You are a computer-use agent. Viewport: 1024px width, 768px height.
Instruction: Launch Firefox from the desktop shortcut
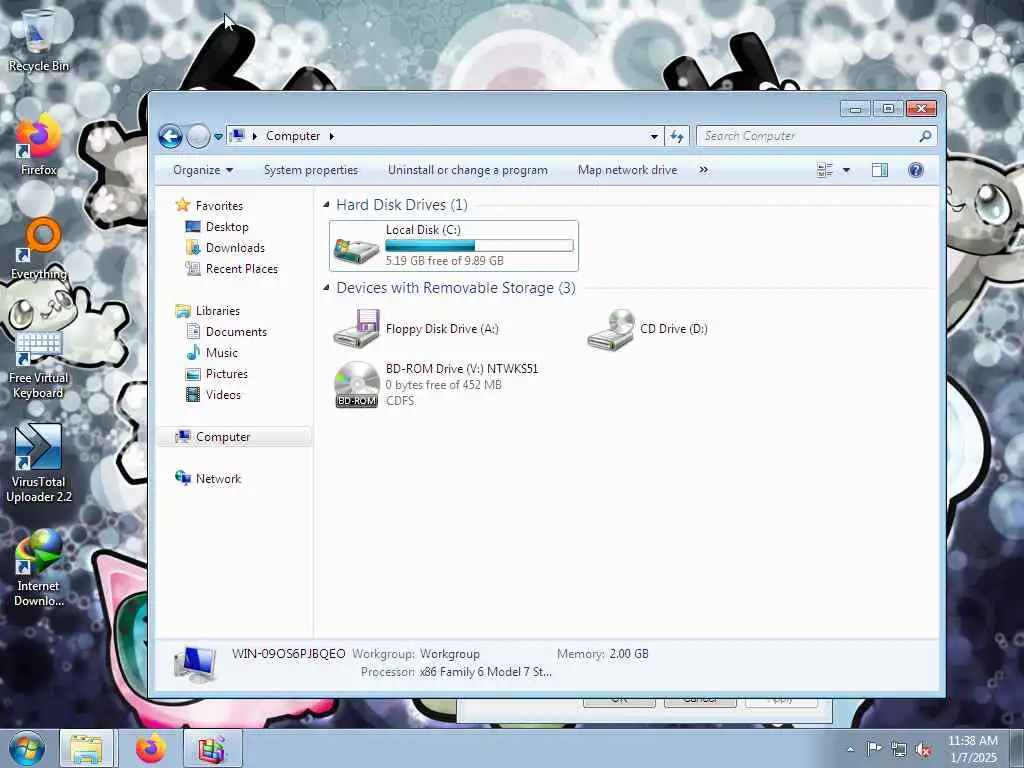click(38, 146)
